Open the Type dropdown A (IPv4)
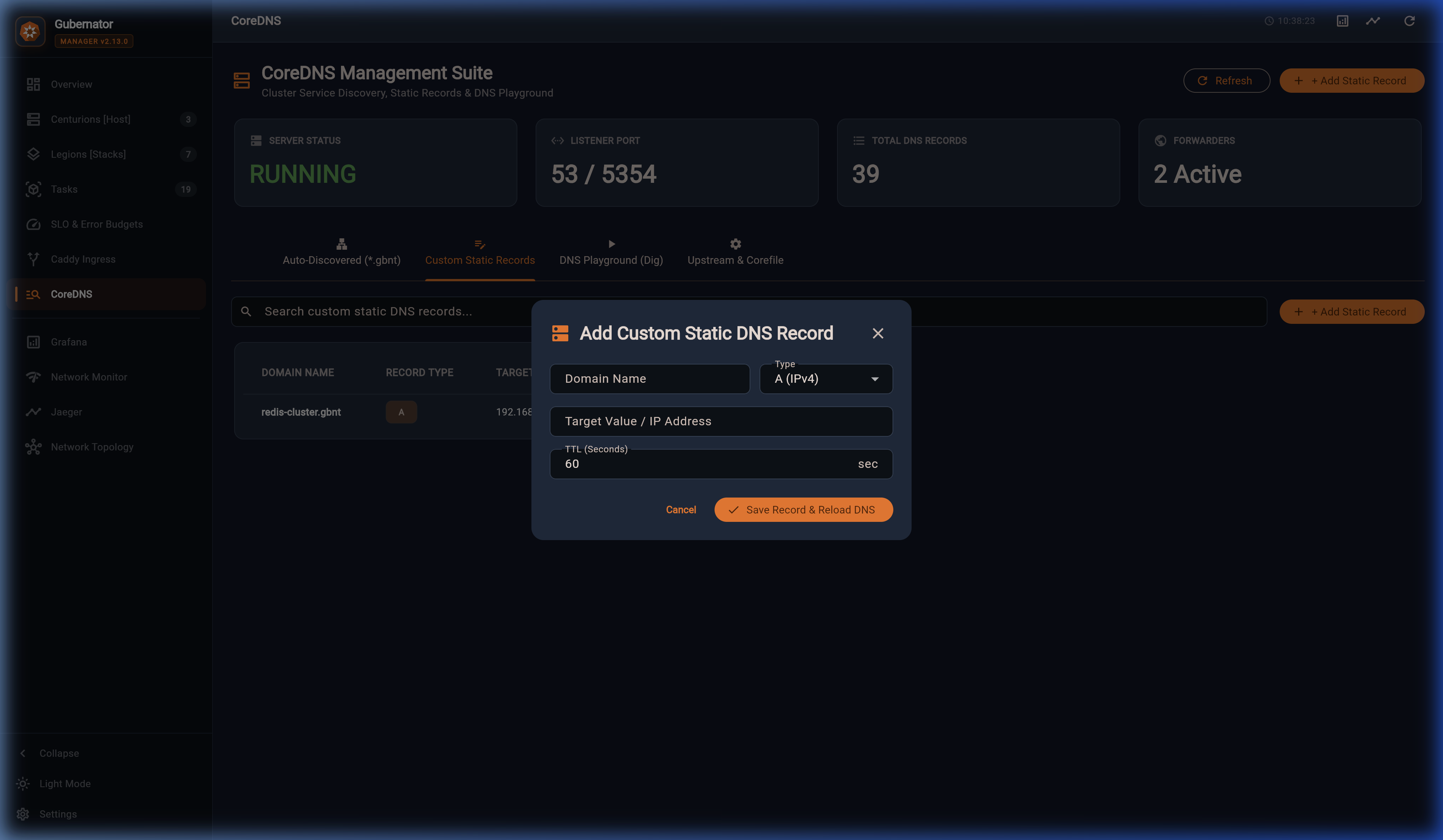Image resolution: width=1443 pixels, height=840 pixels. point(826,379)
